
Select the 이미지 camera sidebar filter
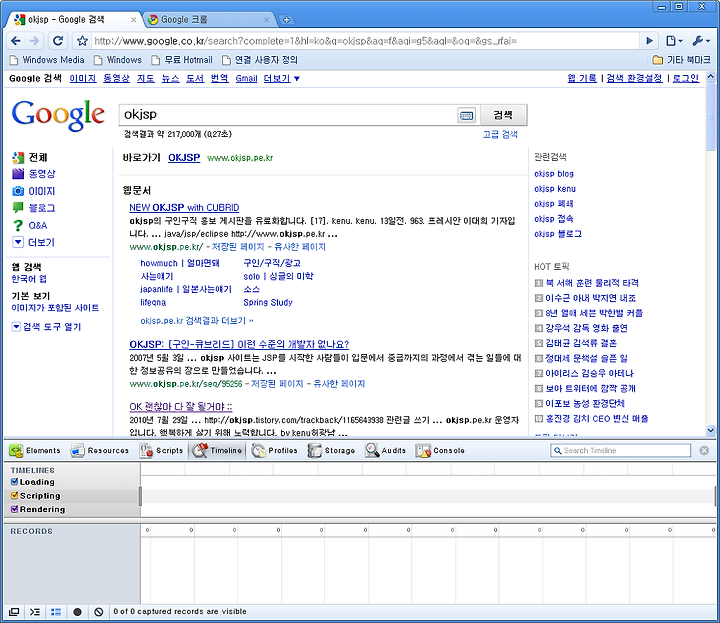pyautogui.click(x=42, y=191)
